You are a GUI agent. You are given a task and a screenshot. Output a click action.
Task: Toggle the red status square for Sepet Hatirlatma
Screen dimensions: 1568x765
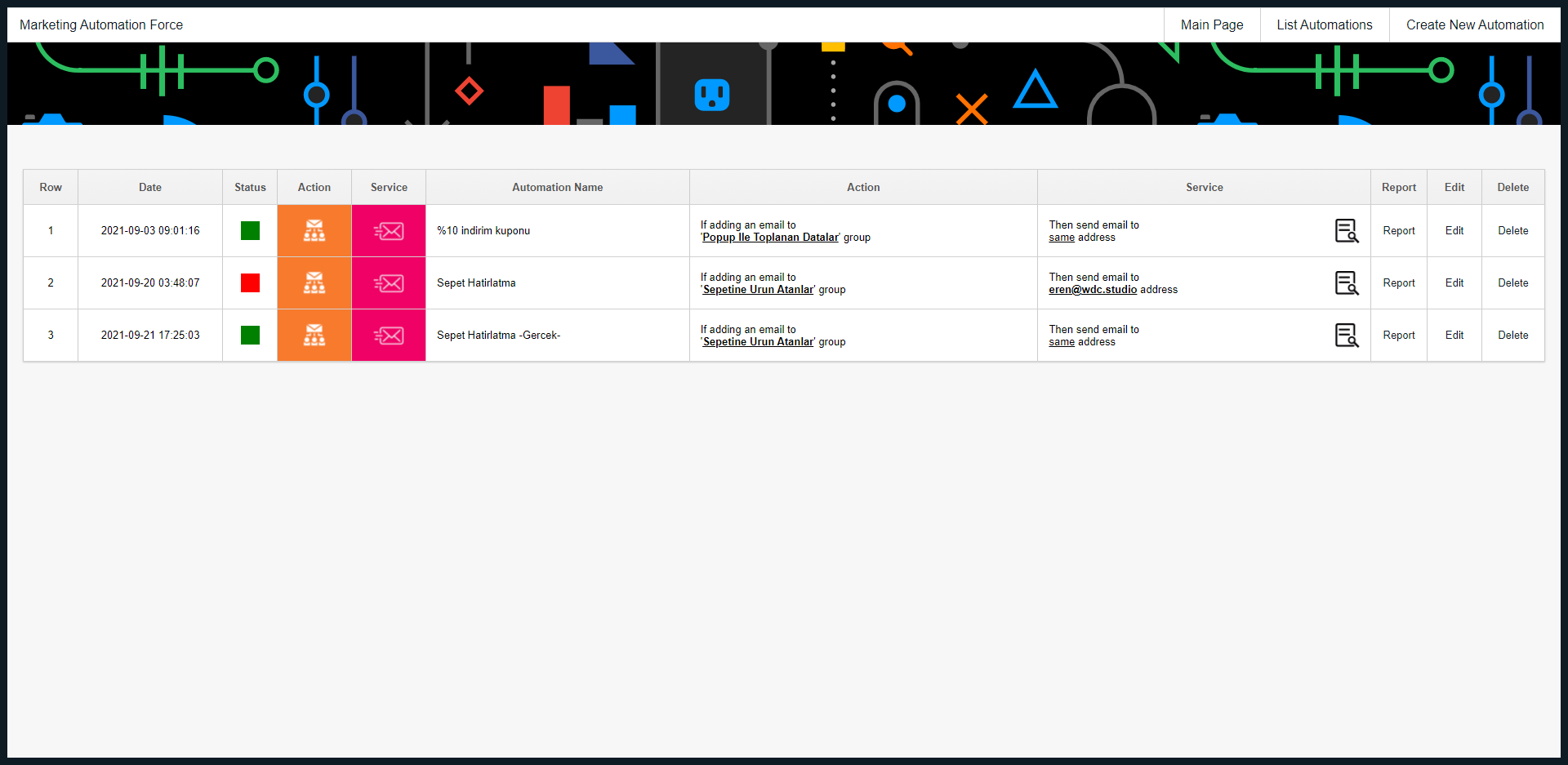250,283
